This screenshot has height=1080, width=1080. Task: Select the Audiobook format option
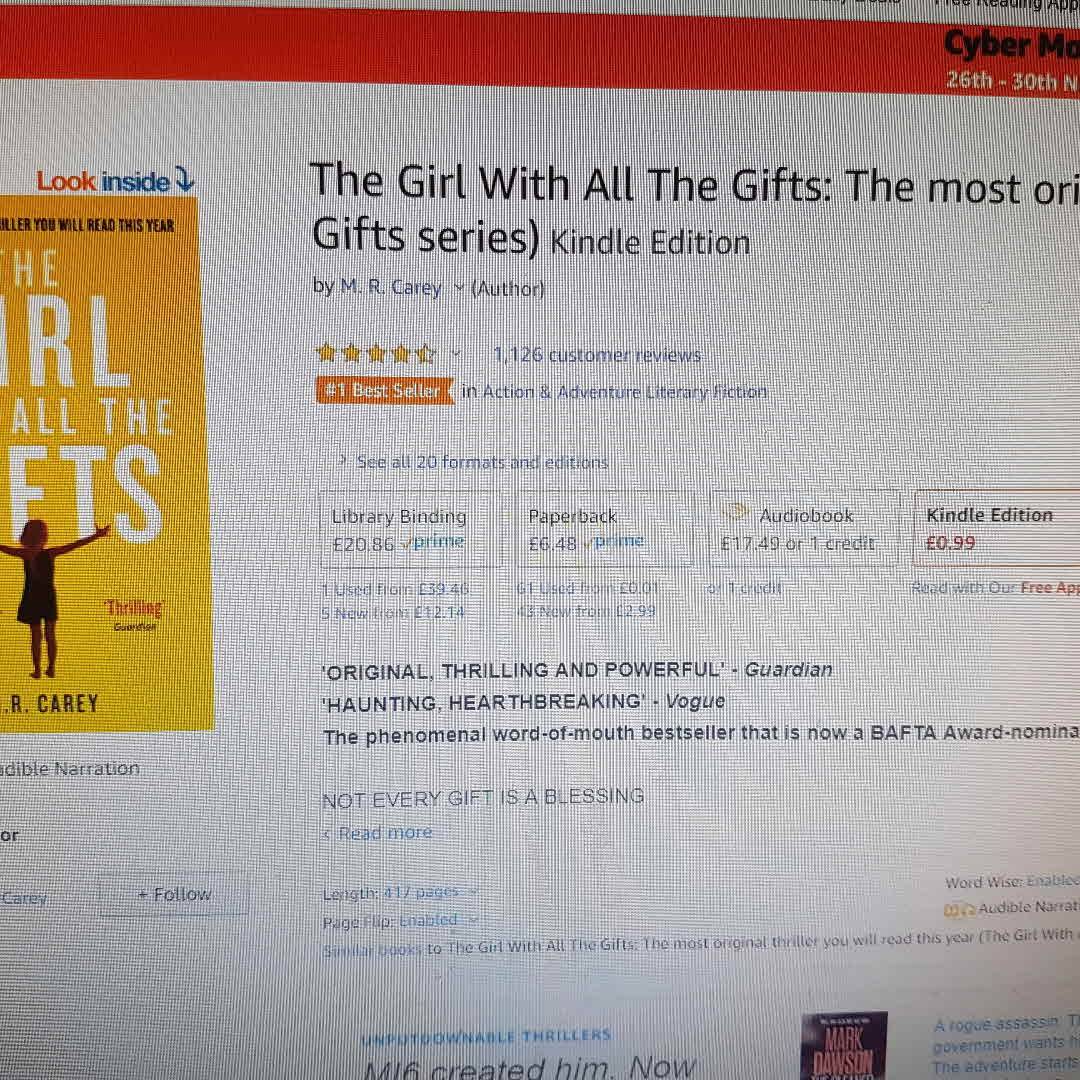803,529
